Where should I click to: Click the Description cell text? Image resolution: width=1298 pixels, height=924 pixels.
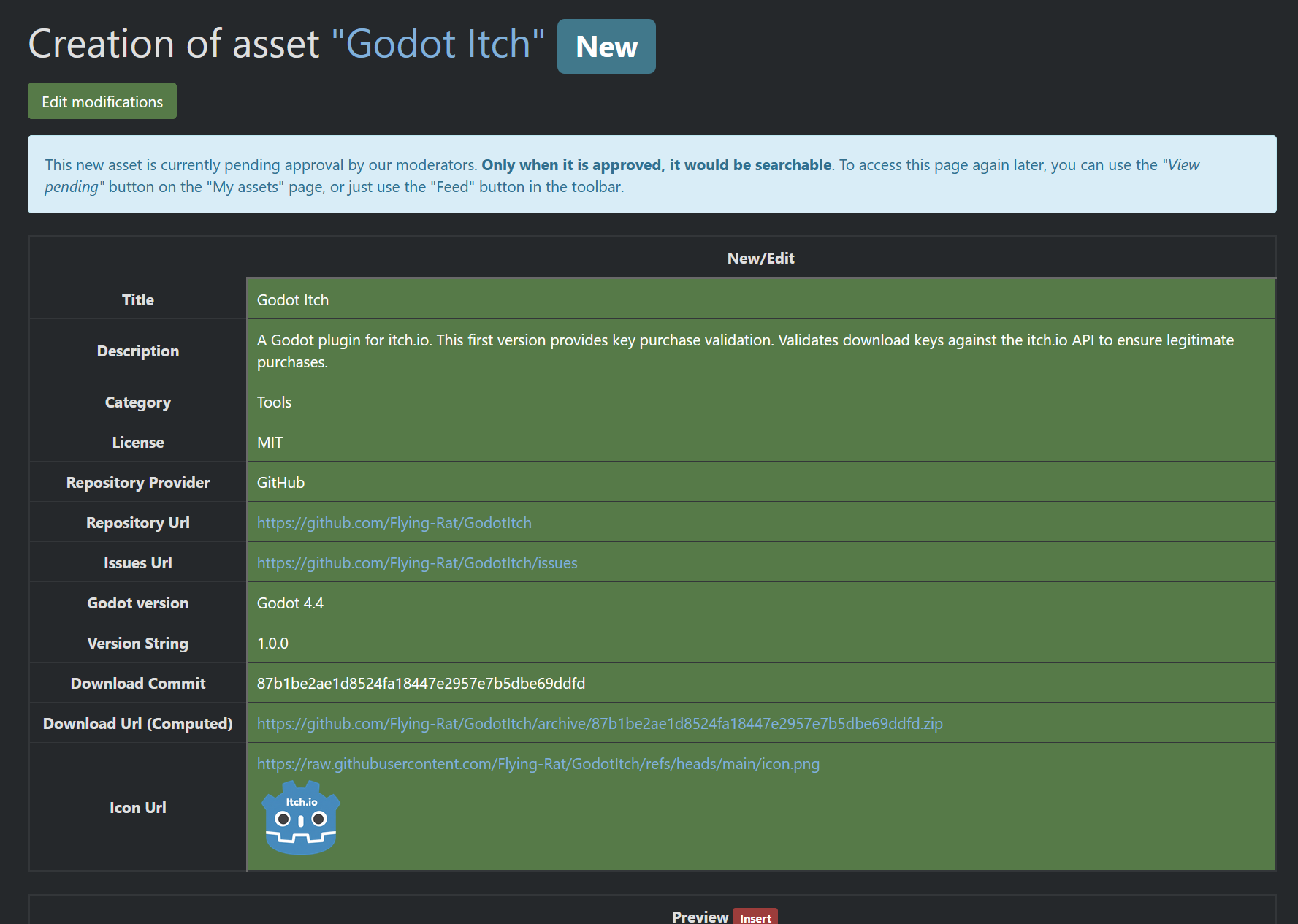[x=744, y=351]
